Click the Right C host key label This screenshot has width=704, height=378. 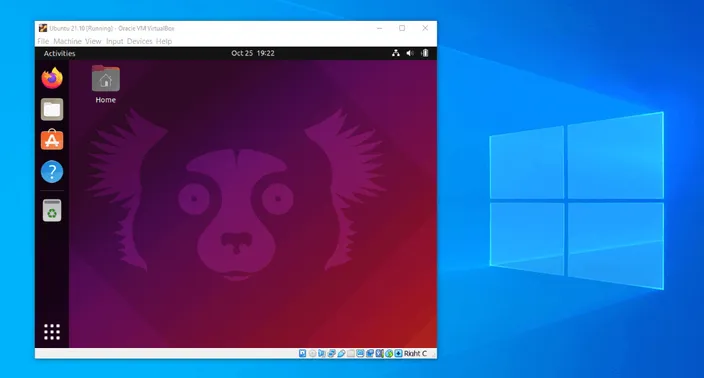415,353
